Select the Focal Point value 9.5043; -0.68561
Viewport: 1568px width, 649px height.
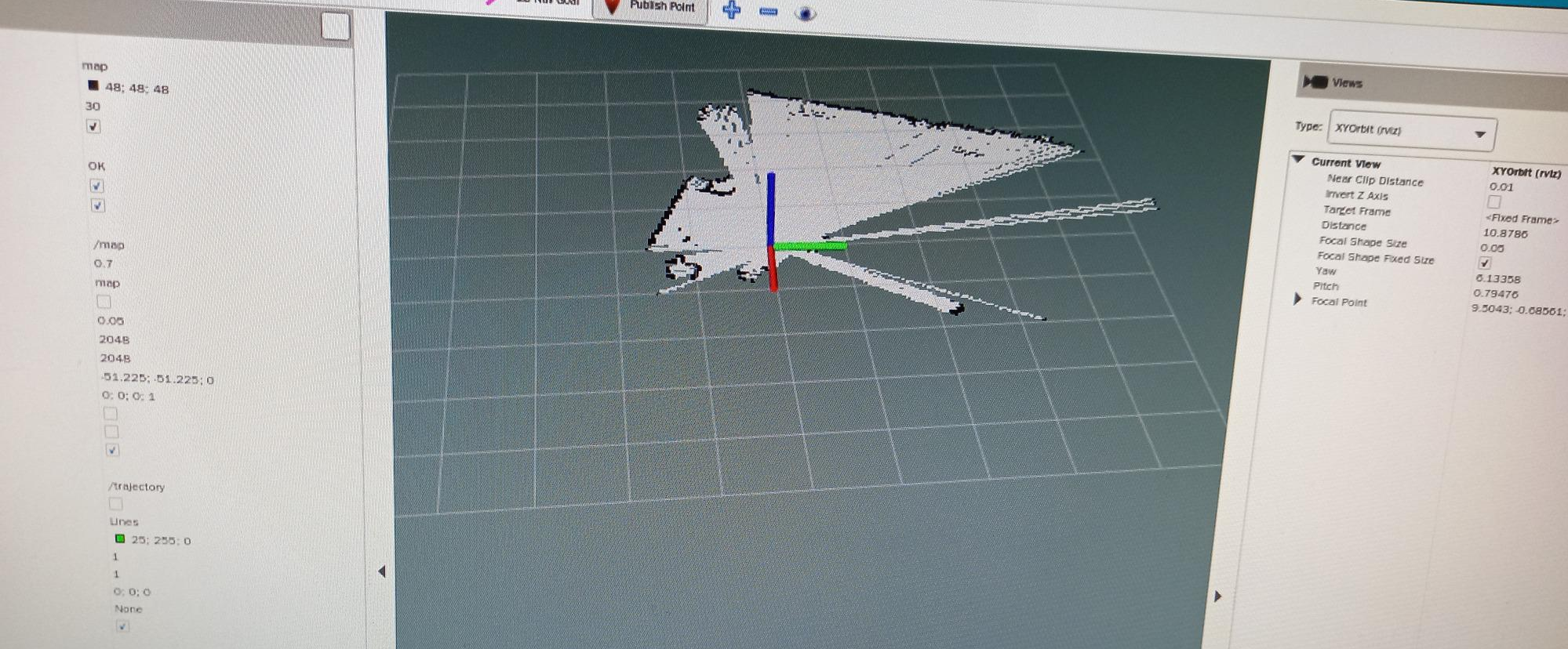[x=1519, y=310]
